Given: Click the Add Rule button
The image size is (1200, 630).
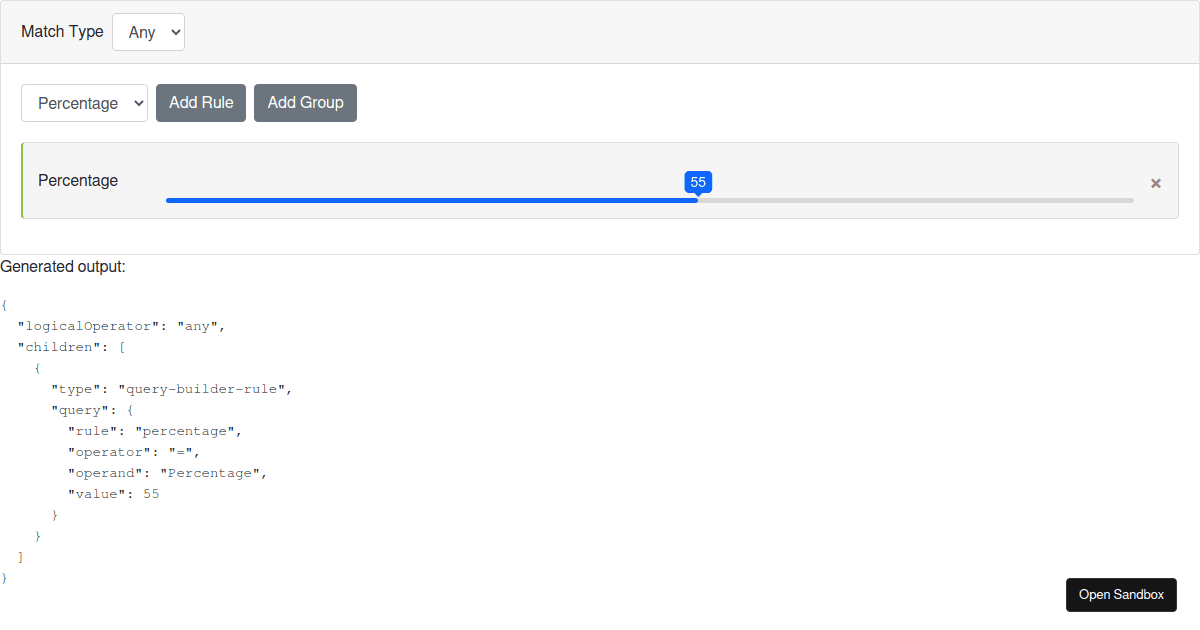Looking at the screenshot, I should pos(200,102).
